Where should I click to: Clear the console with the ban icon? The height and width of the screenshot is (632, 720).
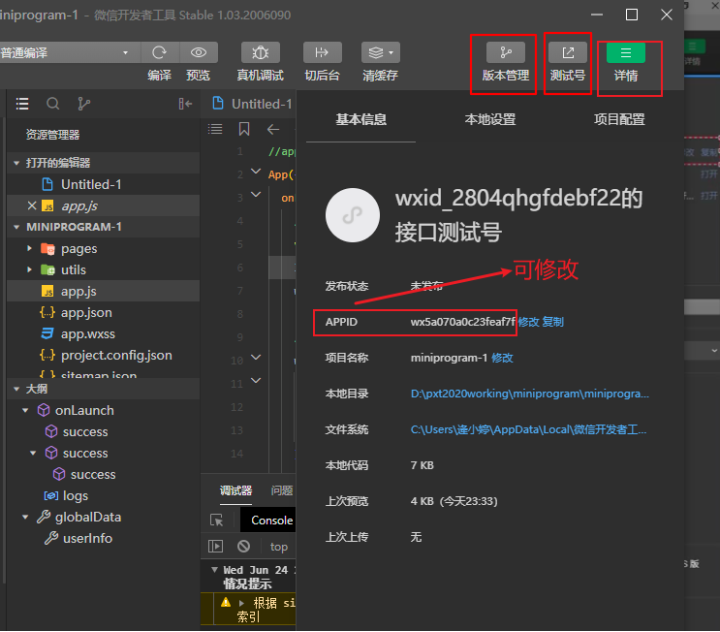click(243, 546)
